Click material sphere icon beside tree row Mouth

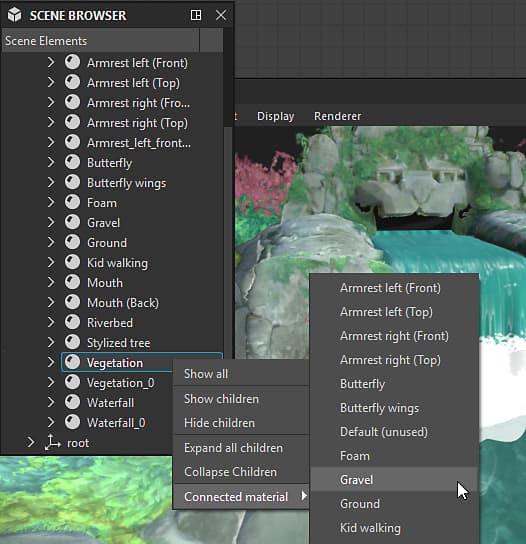[72, 282]
